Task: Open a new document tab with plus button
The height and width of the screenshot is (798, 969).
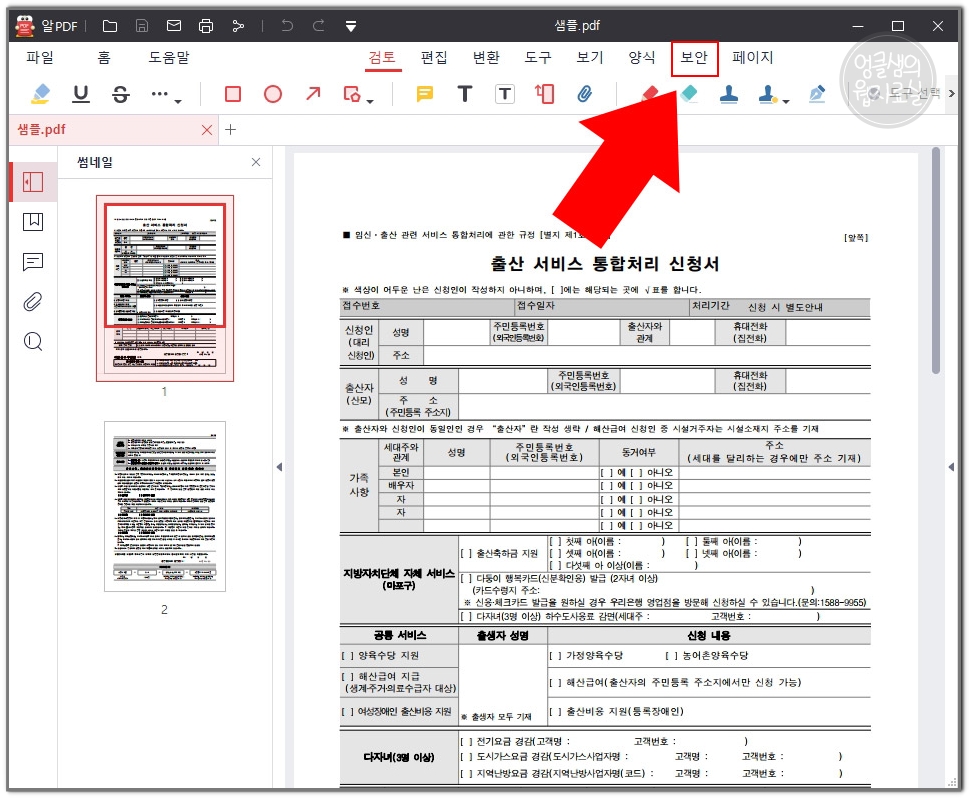Action: tap(231, 130)
